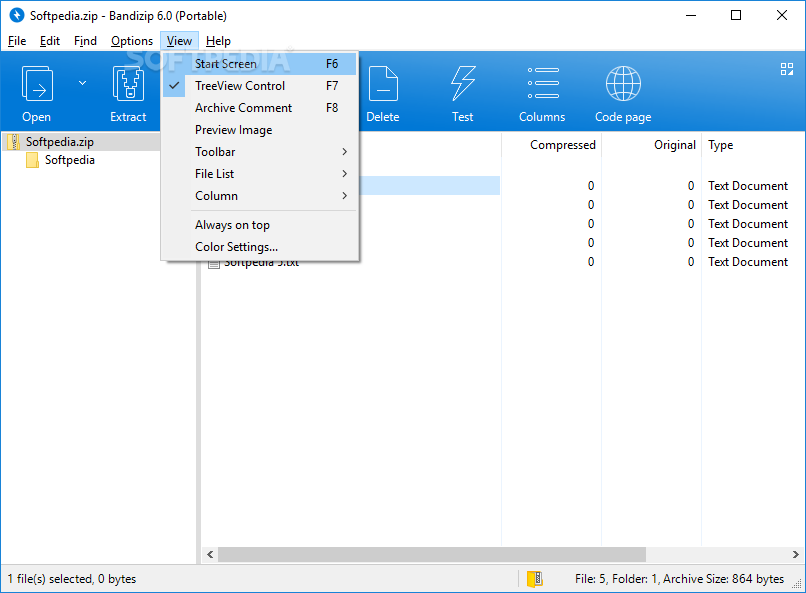The height and width of the screenshot is (593, 806).
Task: Minimize the Bandizip window
Action: (x=691, y=15)
